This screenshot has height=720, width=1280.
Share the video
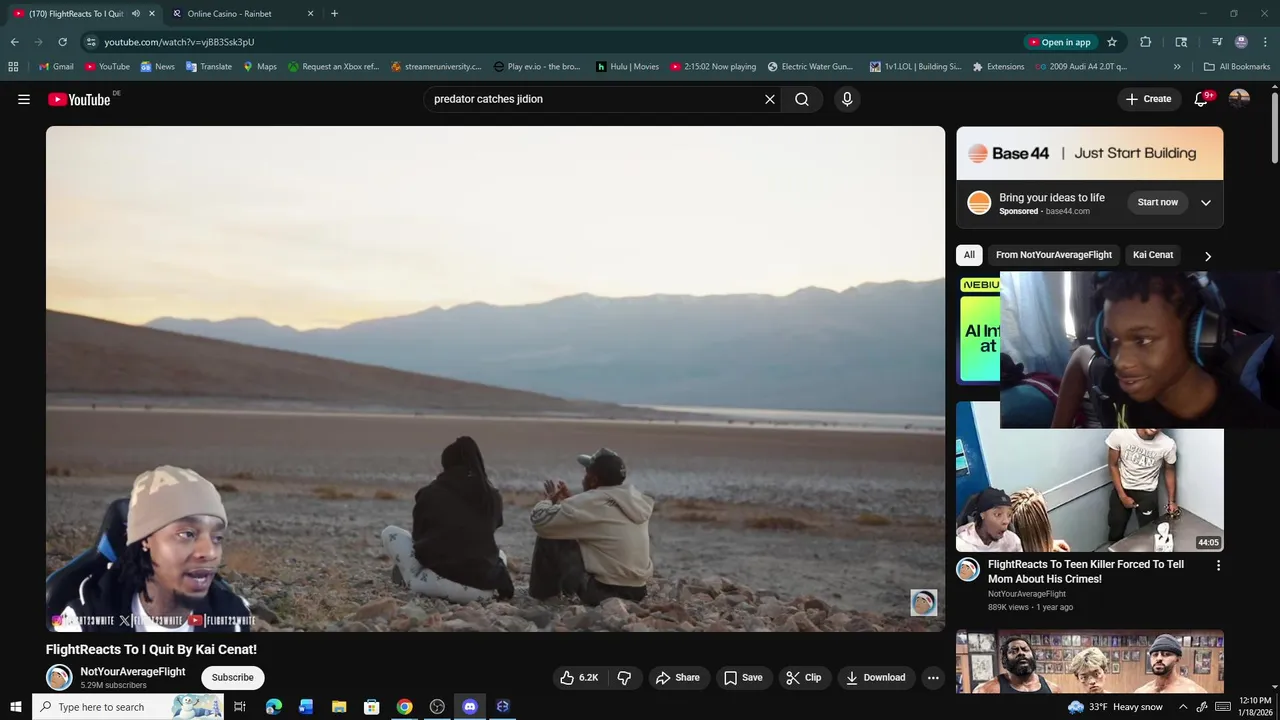tap(677, 678)
